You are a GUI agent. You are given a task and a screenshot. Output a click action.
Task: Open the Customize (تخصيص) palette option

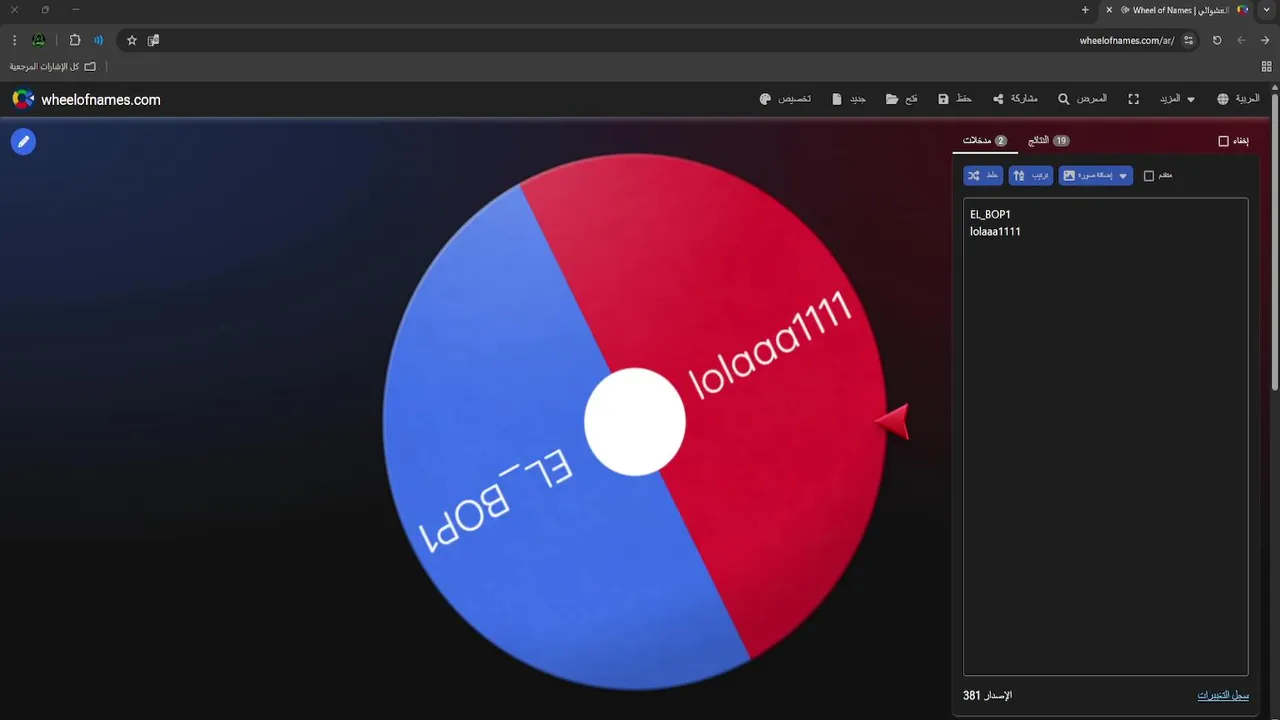[x=786, y=99]
